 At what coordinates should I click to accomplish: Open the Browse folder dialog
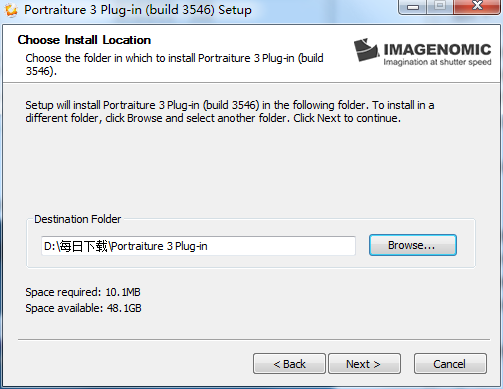[413, 245]
